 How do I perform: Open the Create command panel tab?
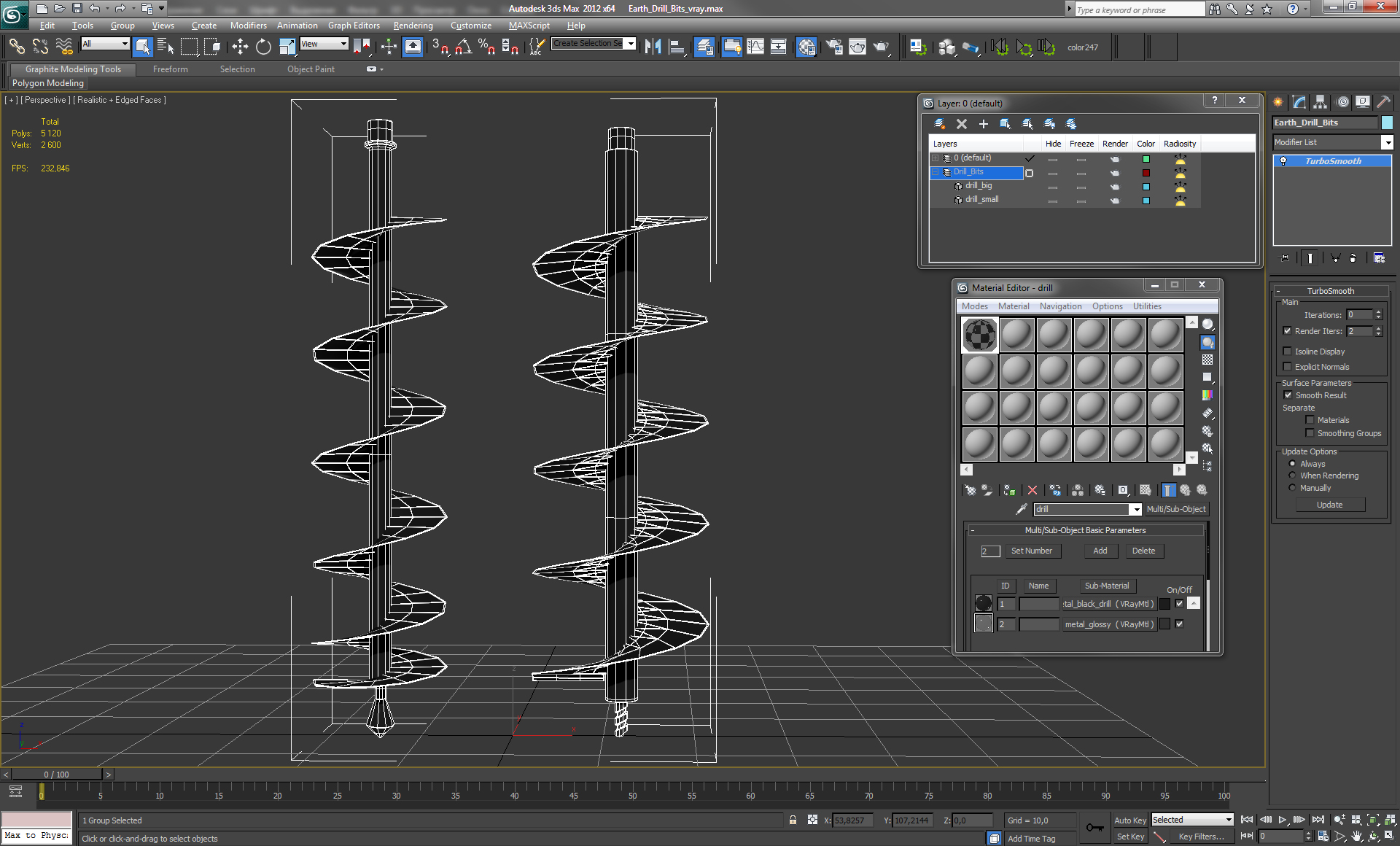(1278, 102)
